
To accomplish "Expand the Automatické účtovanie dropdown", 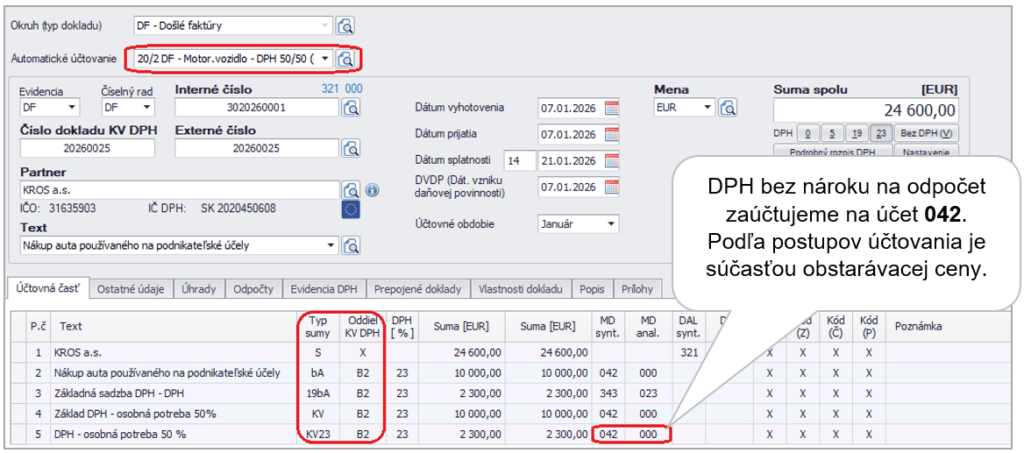I will pos(325,59).
